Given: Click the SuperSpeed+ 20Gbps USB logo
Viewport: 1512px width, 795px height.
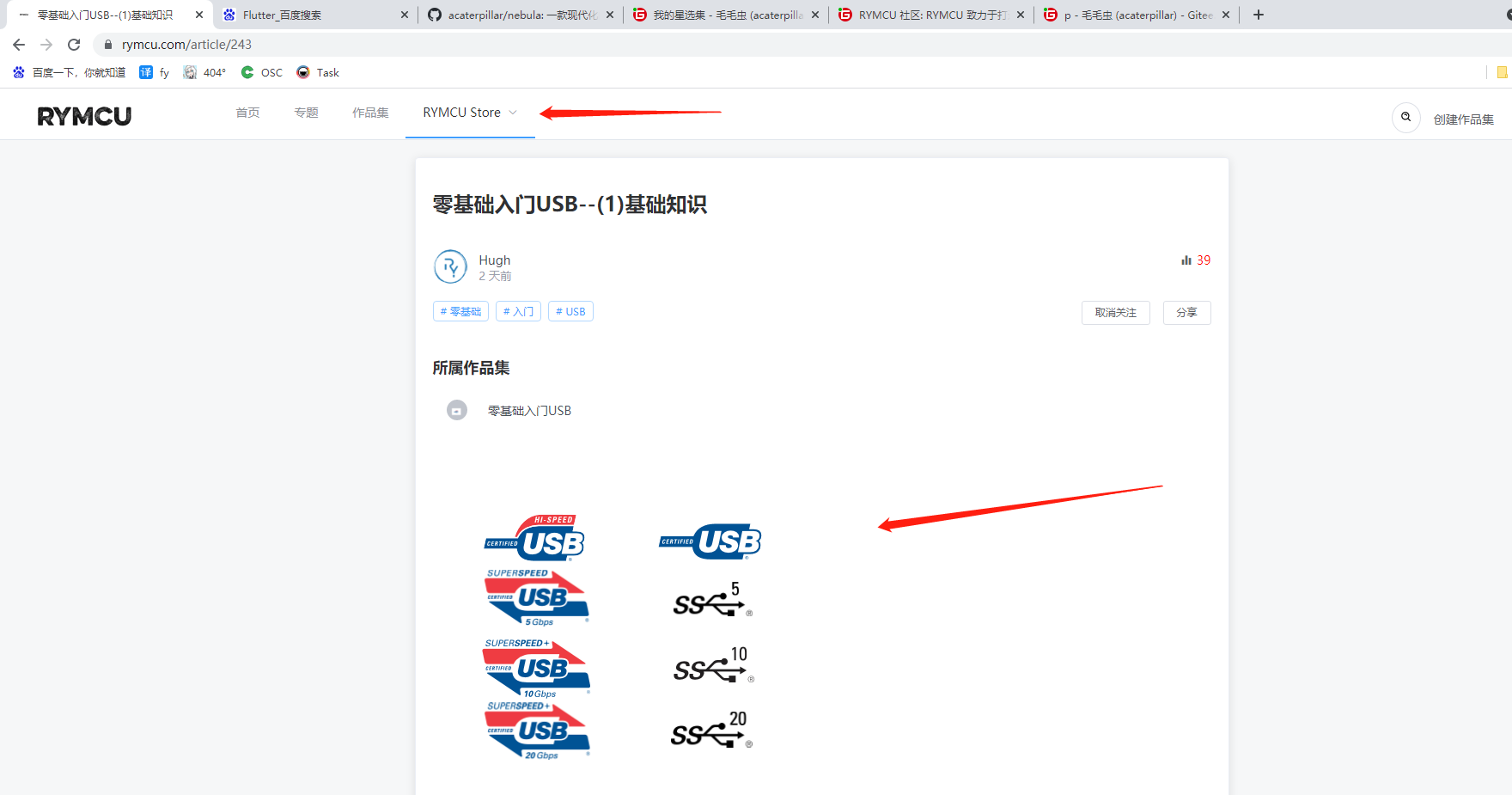Looking at the screenshot, I should click(537, 731).
